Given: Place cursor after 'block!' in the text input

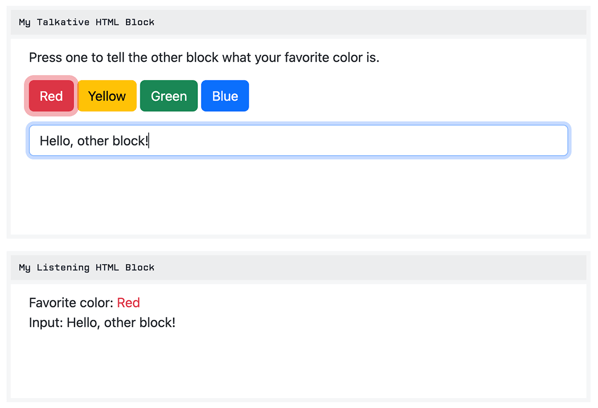Looking at the screenshot, I should pyautogui.click(x=149, y=141).
